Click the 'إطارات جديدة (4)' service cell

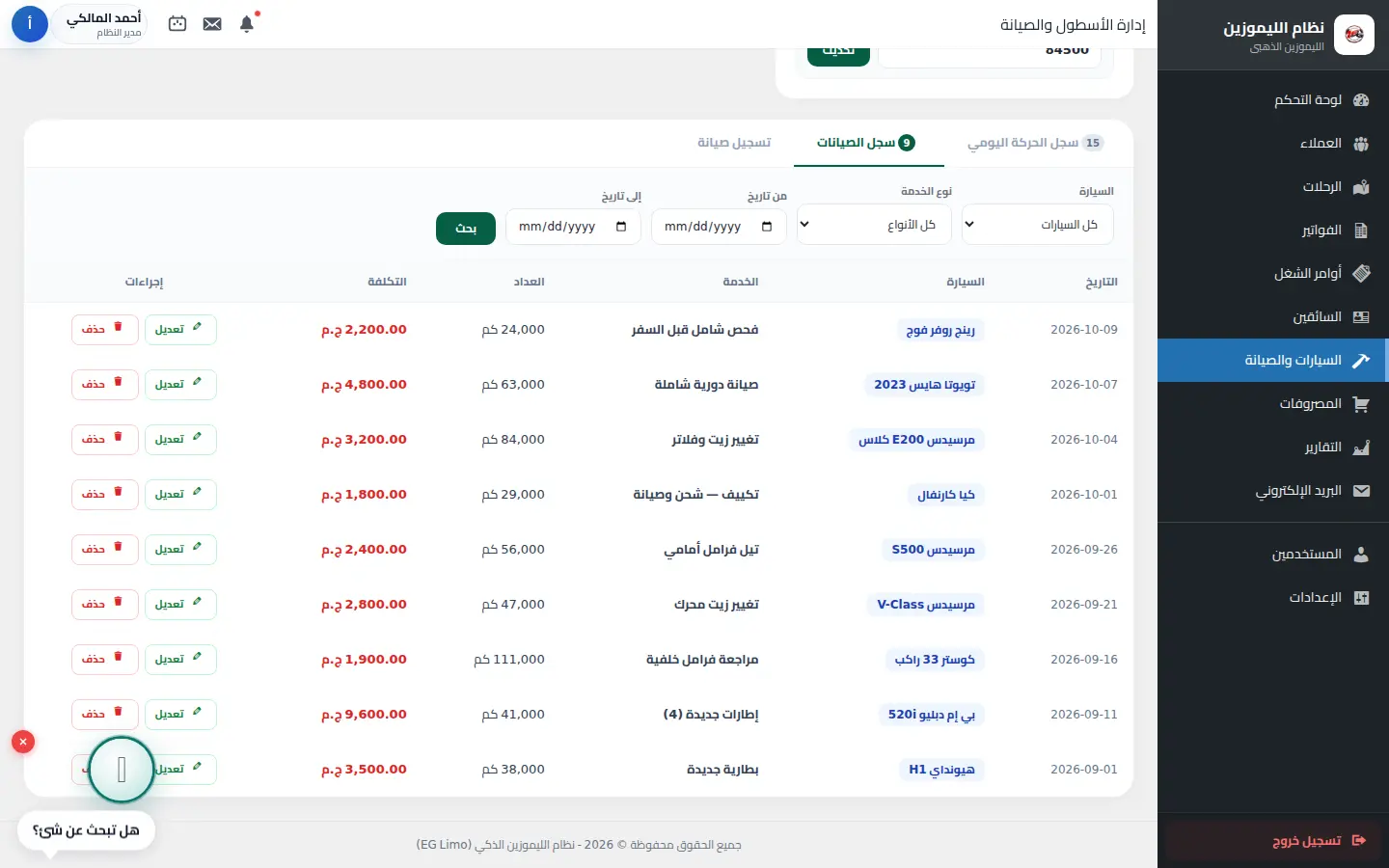(x=711, y=715)
